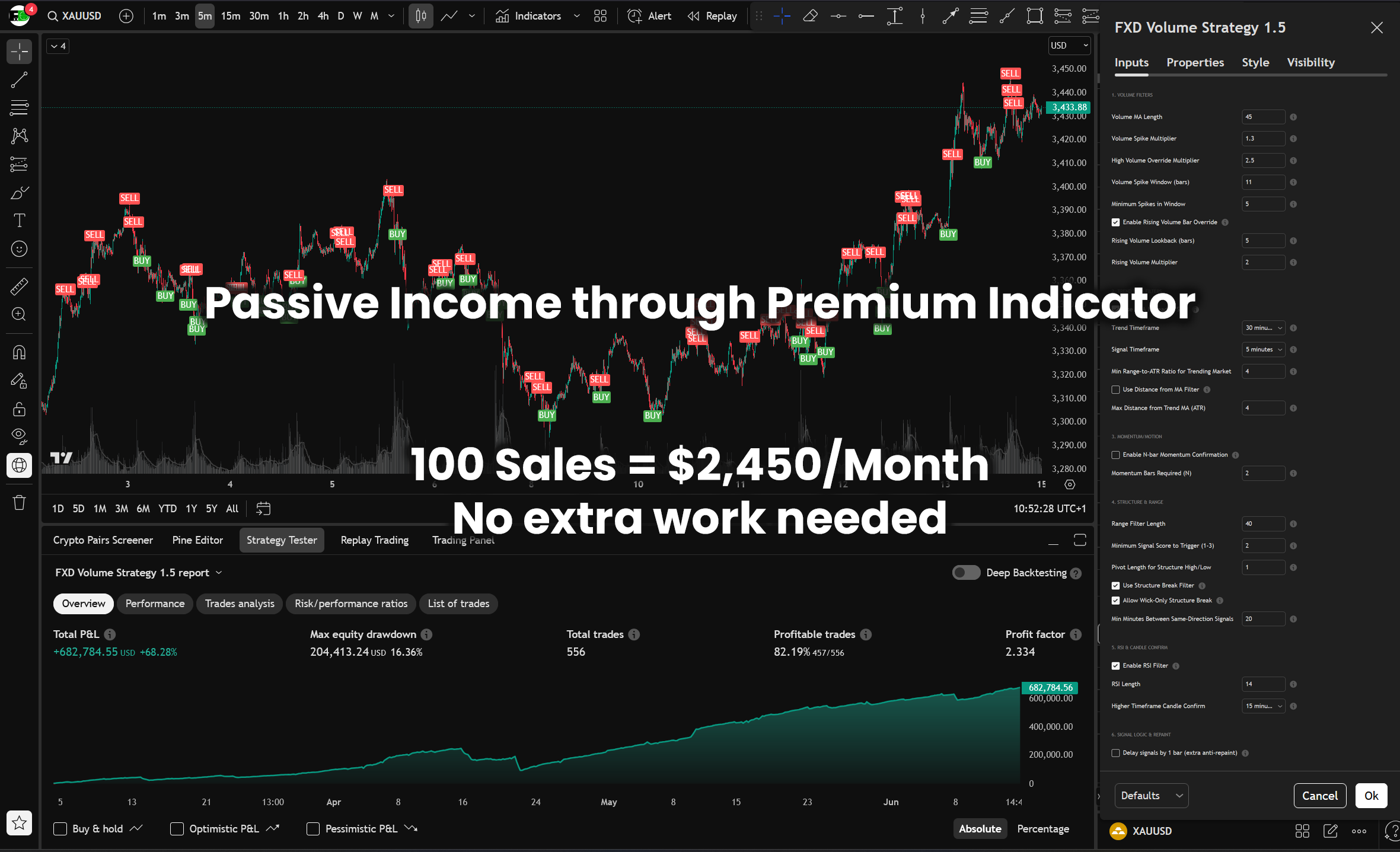Select the brush drawing tool

coord(19,193)
